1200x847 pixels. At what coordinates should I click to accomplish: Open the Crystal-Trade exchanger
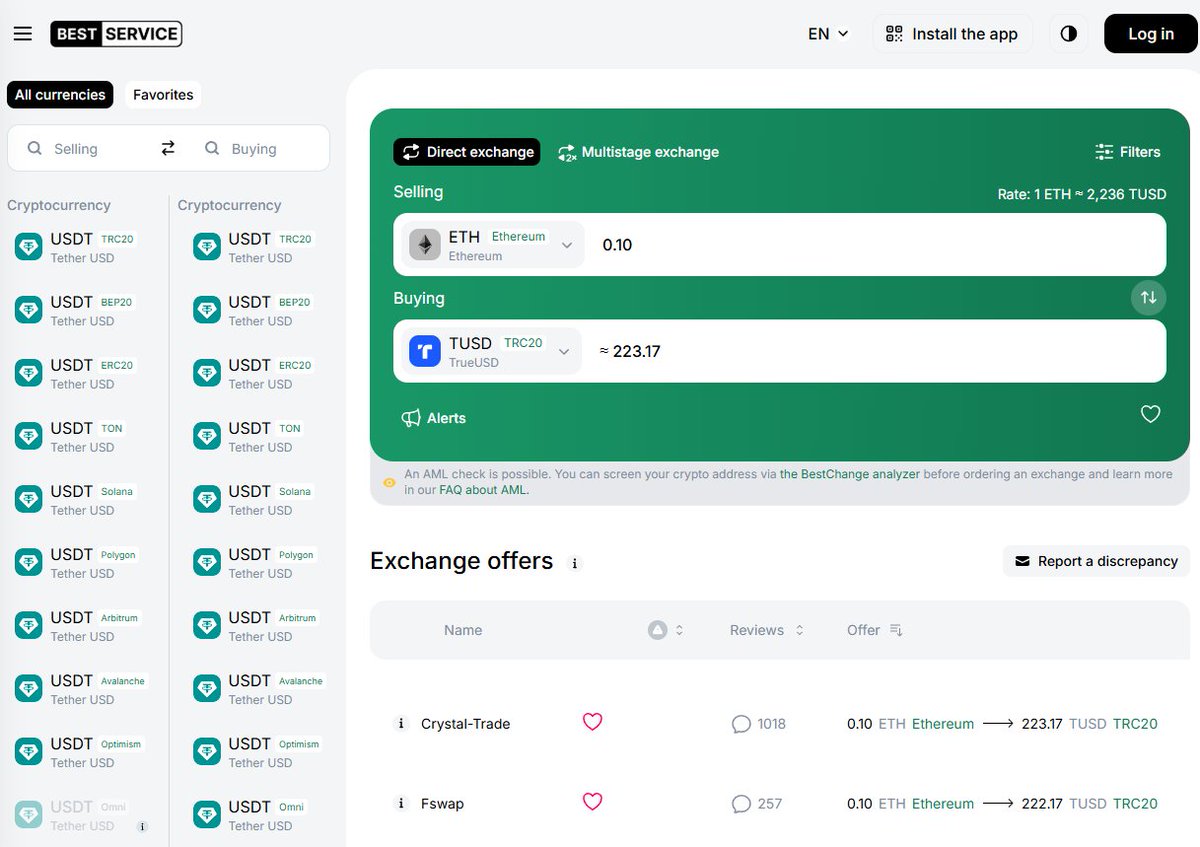[x=466, y=724]
